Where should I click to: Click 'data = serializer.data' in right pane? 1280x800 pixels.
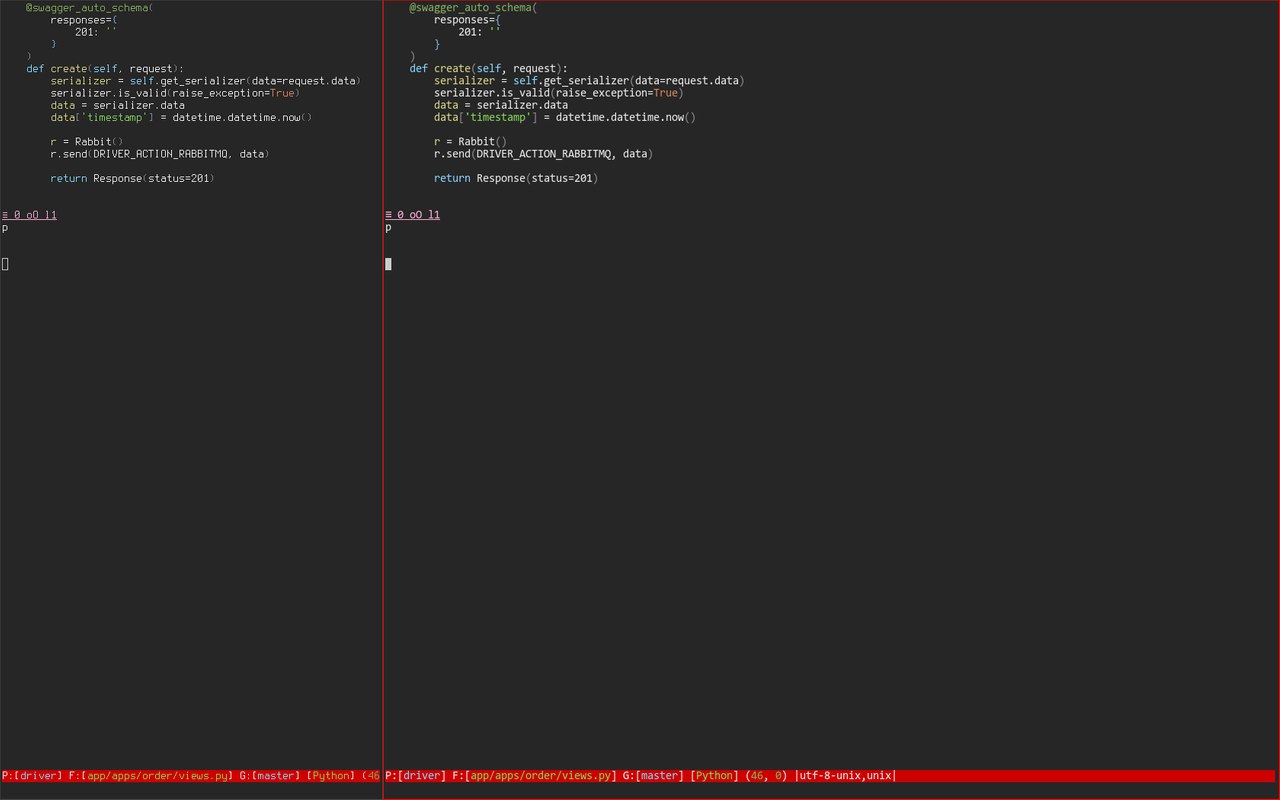click(500, 105)
